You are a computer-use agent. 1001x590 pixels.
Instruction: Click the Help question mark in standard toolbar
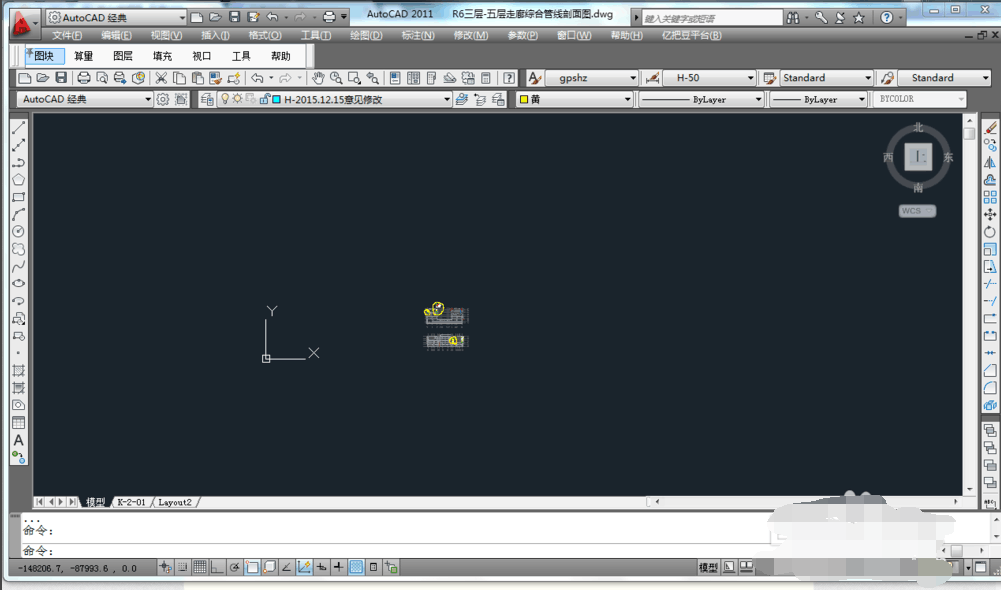[509, 78]
